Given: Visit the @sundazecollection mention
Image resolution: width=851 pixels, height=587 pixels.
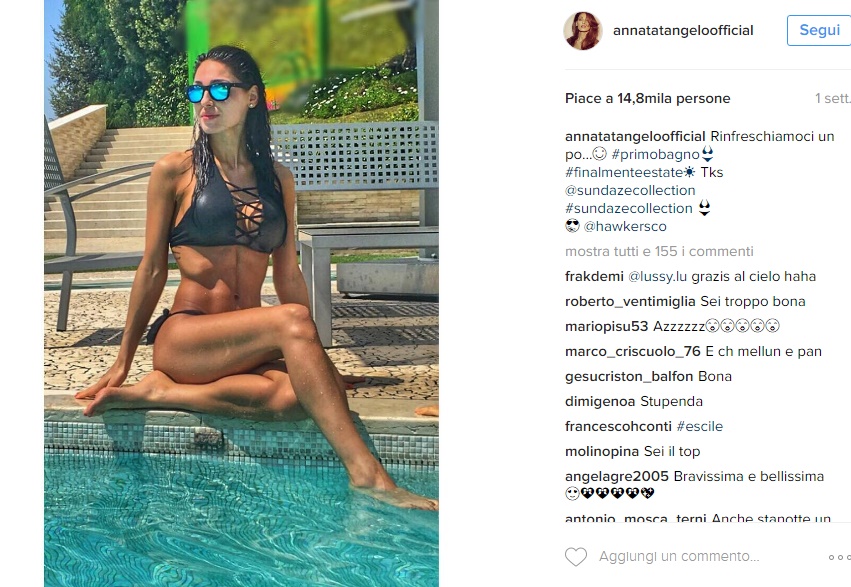Looking at the screenshot, I should (x=630, y=190).
